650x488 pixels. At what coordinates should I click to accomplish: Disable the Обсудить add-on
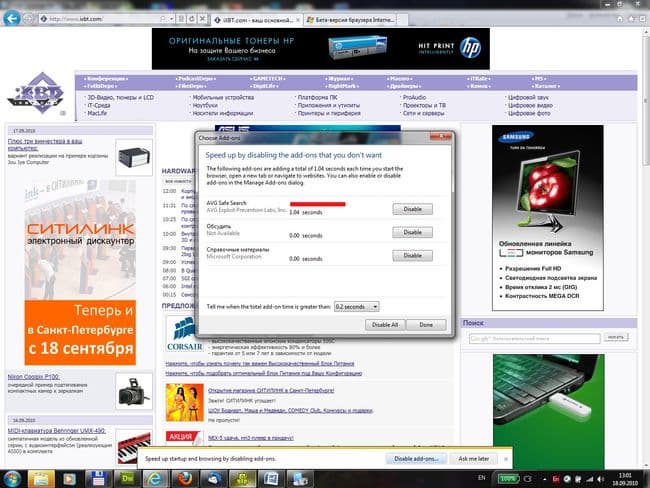412,232
